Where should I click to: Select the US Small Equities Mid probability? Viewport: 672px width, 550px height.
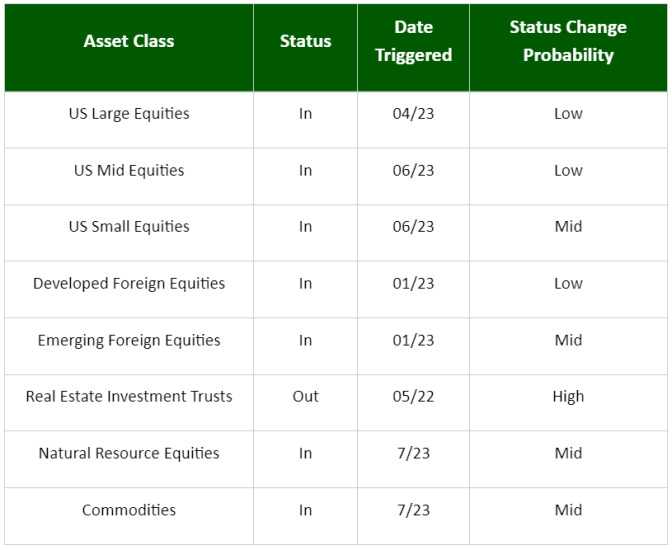568,226
